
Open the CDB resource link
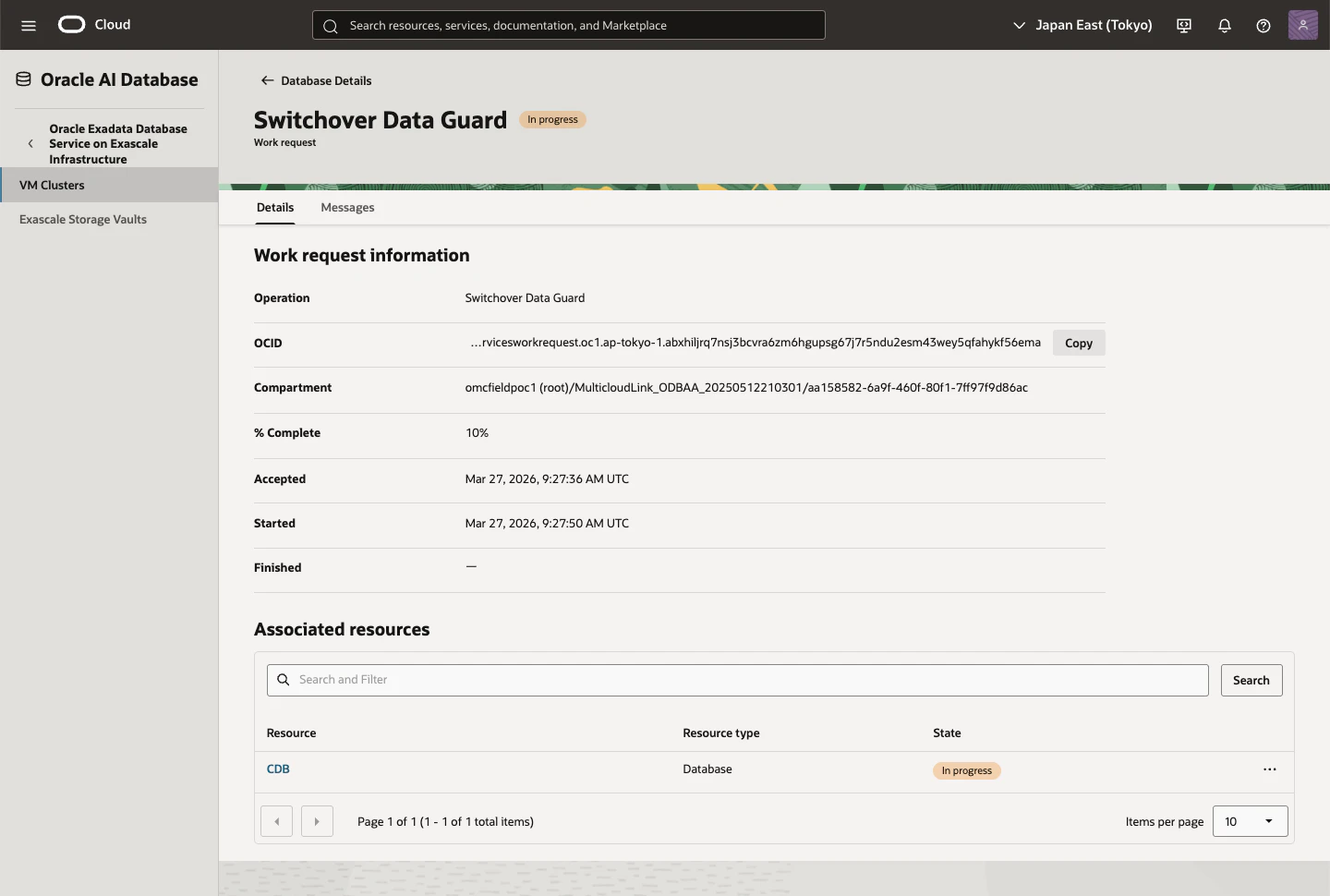(278, 769)
